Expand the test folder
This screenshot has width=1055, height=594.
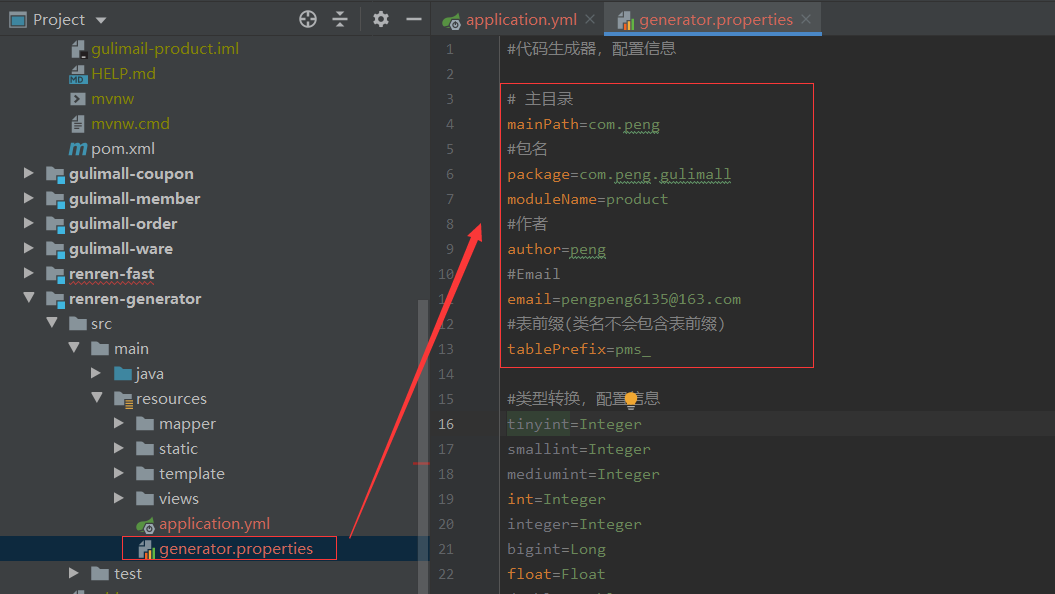74,573
